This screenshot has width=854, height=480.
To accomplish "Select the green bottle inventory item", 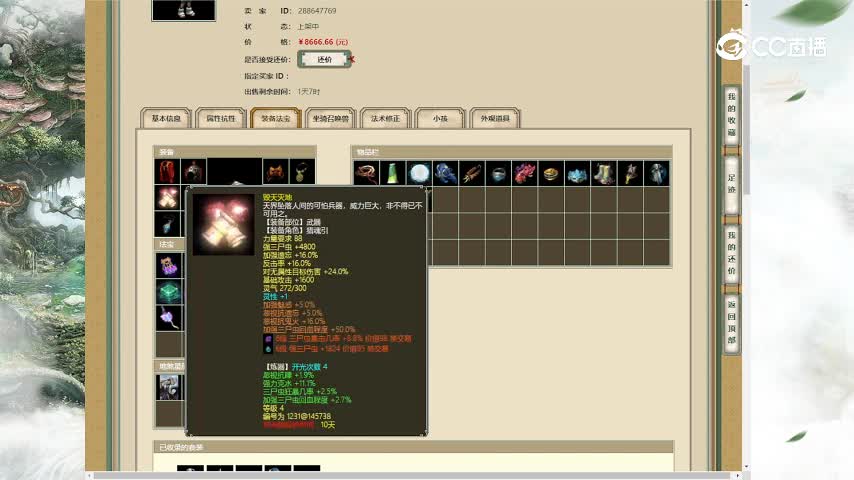I will click(x=393, y=173).
